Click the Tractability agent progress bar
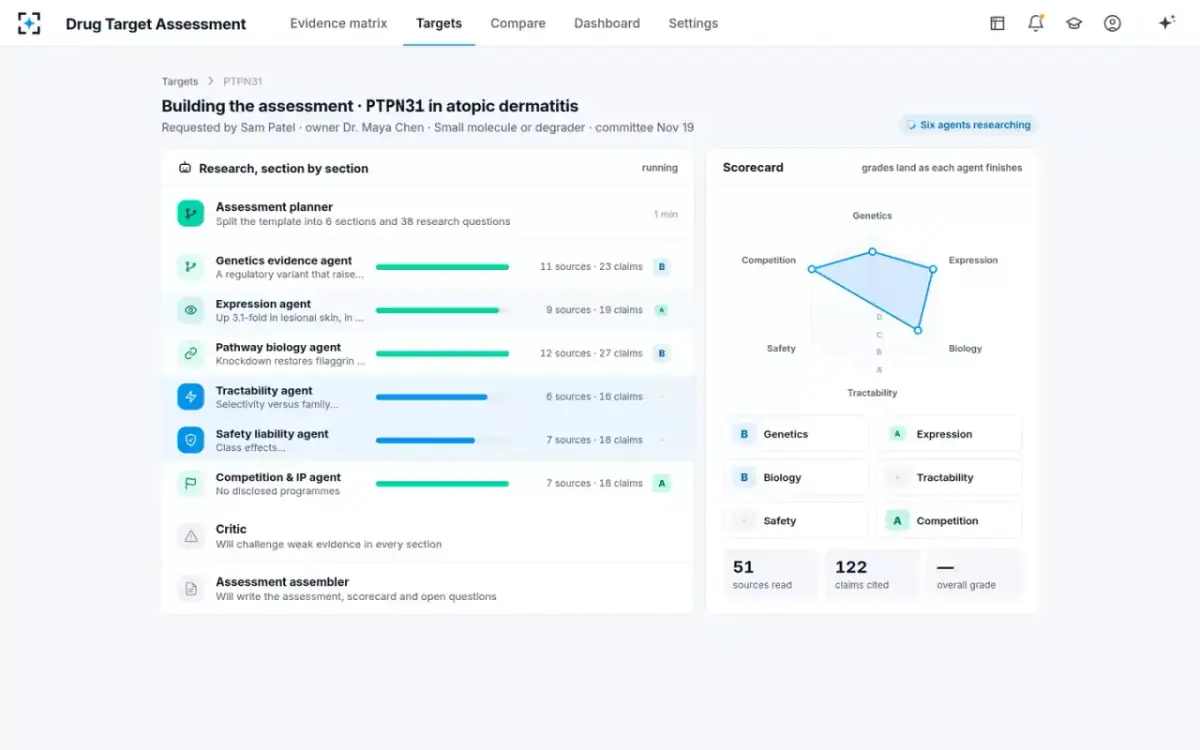 (442, 397)
